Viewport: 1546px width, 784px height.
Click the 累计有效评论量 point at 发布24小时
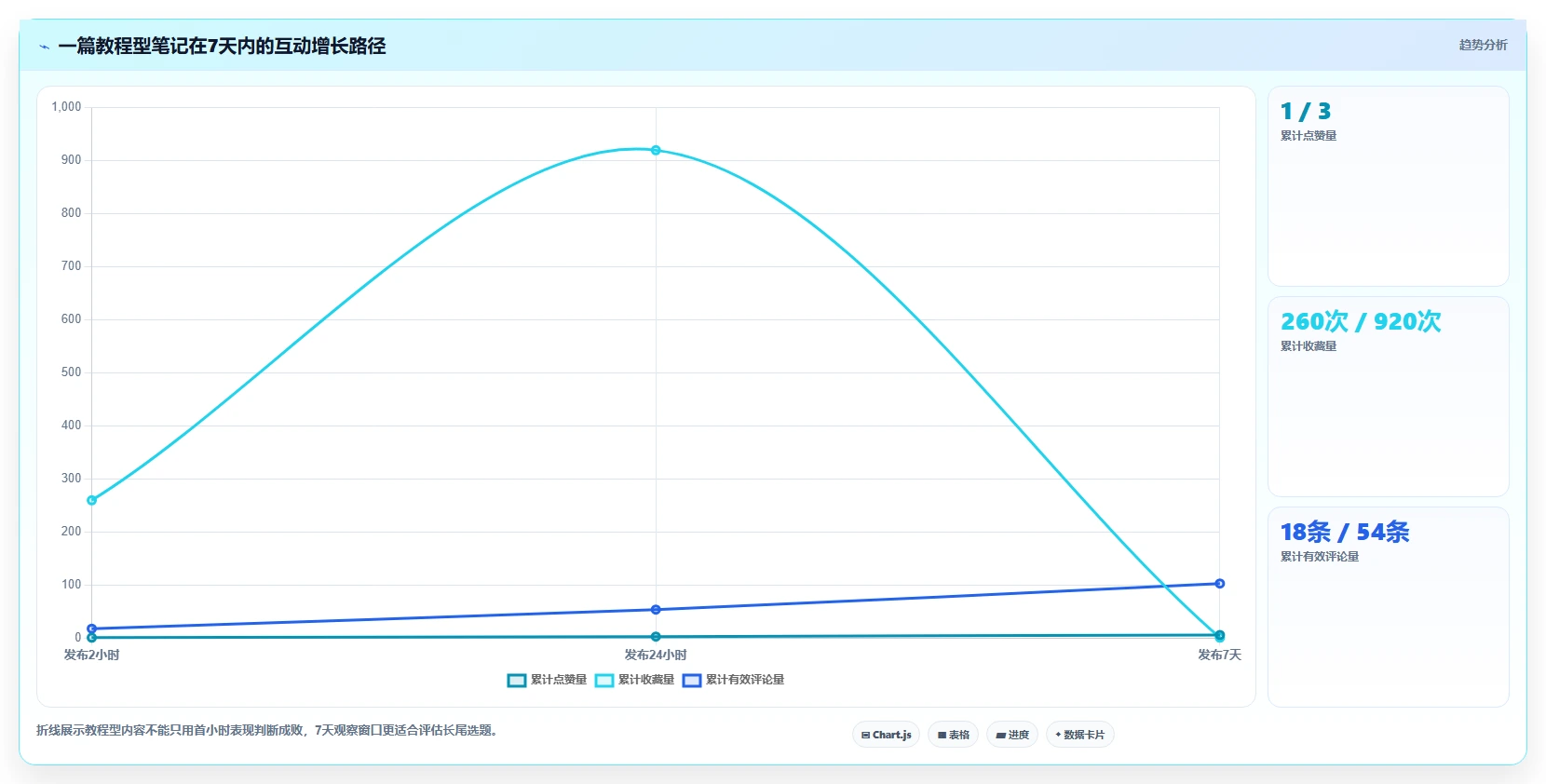[x=656, y=610]
